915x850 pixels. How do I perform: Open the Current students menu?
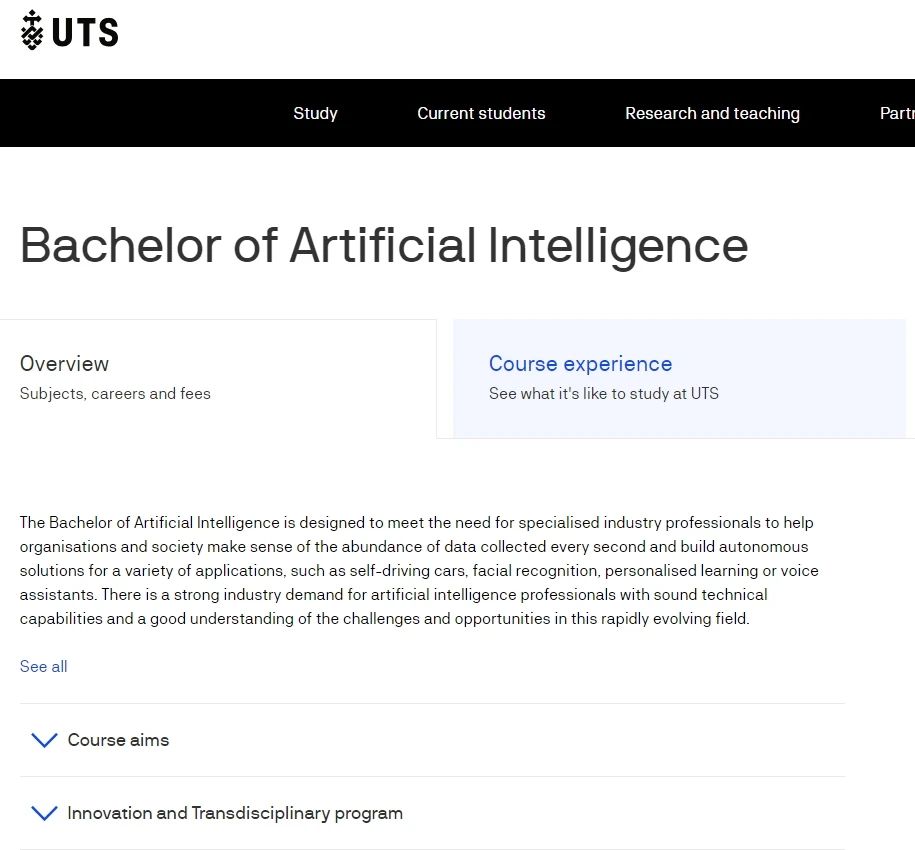(481, 113)
